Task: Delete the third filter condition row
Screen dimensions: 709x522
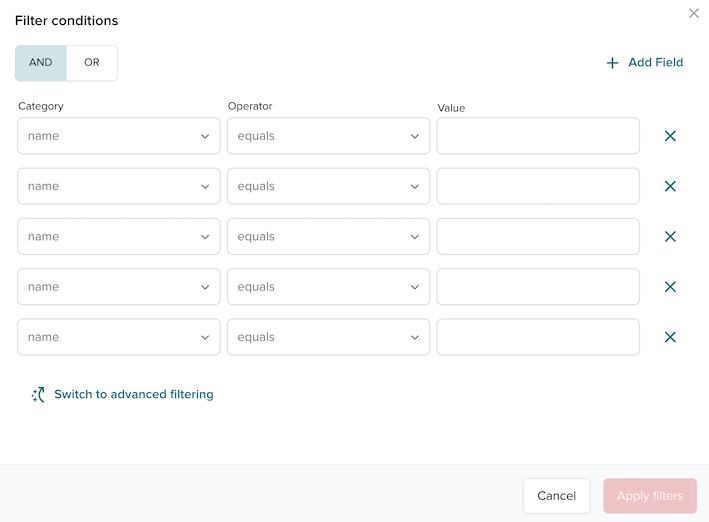Action: tap(670, 237)
